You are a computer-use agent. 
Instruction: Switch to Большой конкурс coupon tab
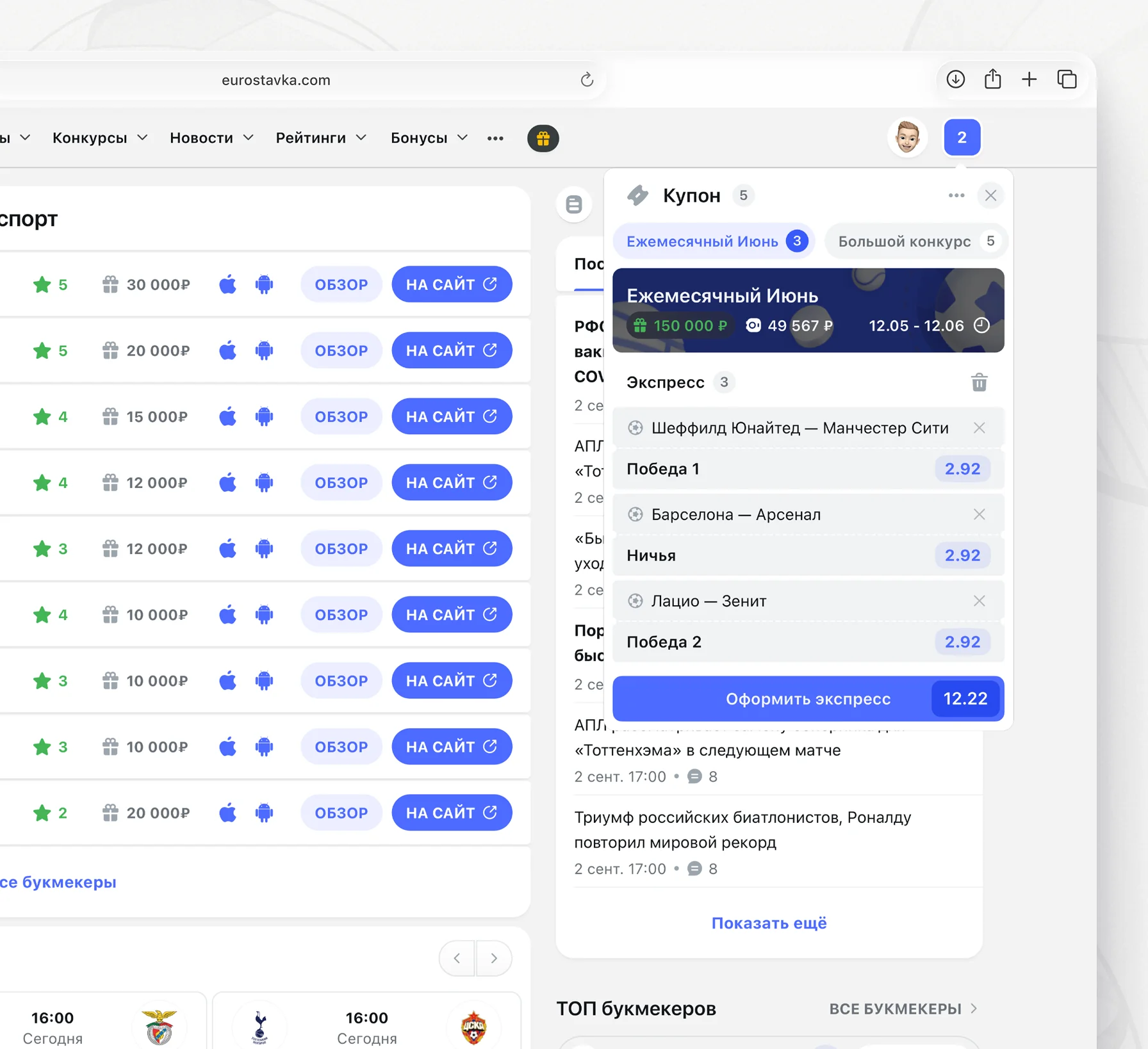tap(916, 241)
